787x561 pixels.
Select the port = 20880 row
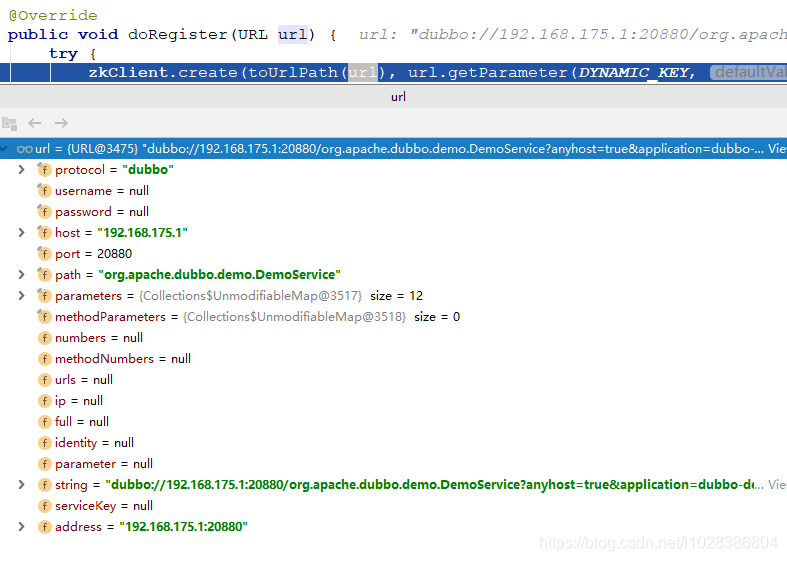point(394,254)
